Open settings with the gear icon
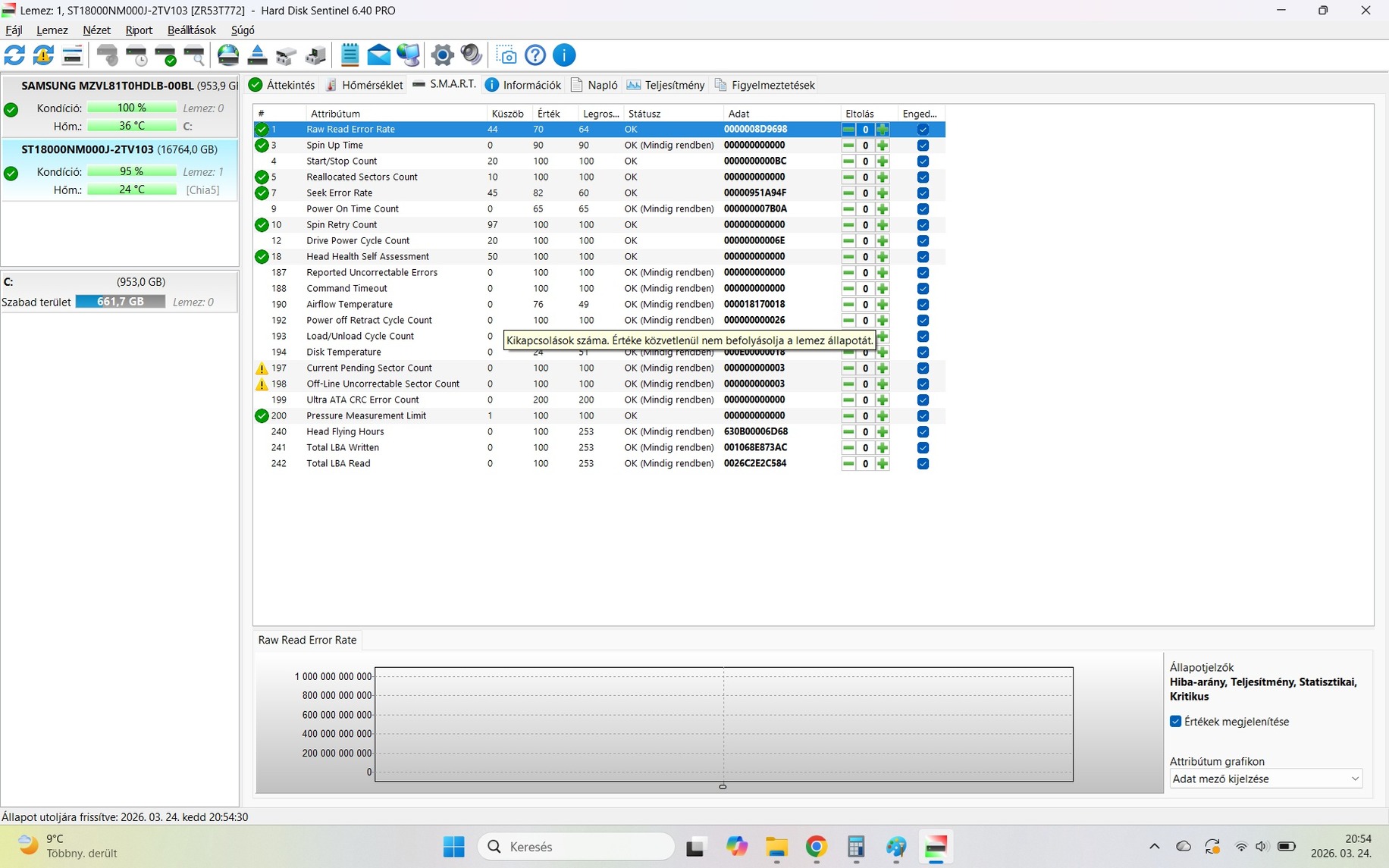The height and width of the screenshot is (868, 1389). point(443,55)
